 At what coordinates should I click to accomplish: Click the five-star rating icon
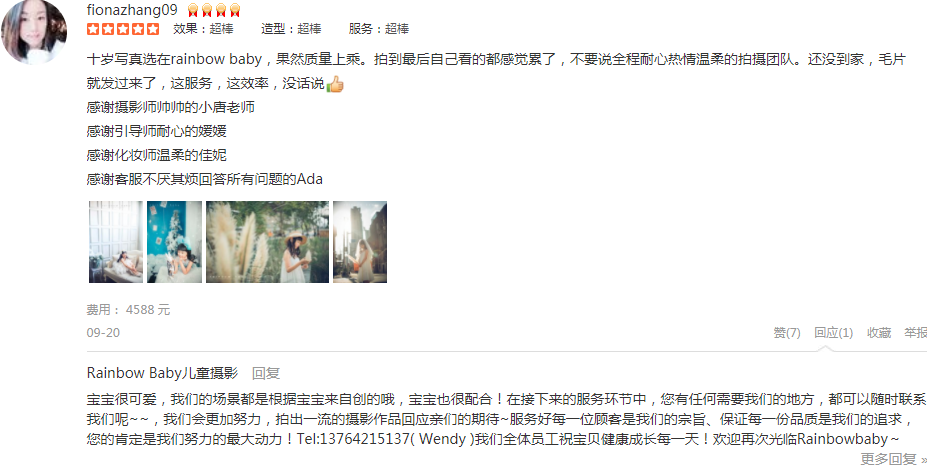pyautogui.click(x=123, y=29)
